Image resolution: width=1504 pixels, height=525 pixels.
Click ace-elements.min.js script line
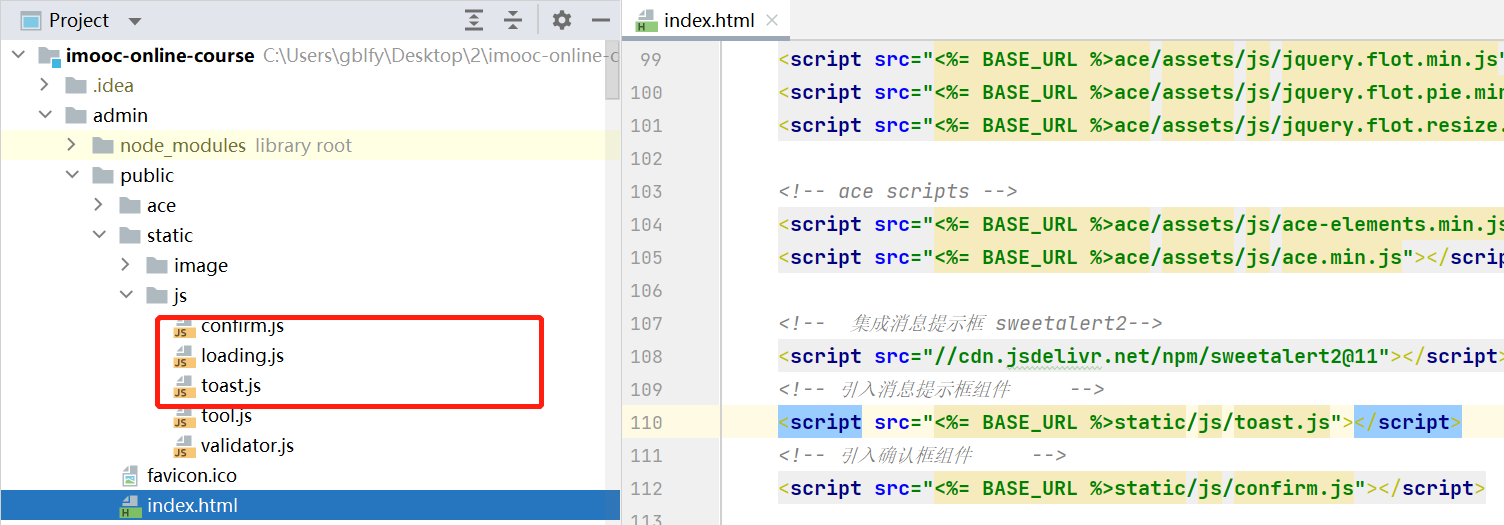pos(1141,224)
